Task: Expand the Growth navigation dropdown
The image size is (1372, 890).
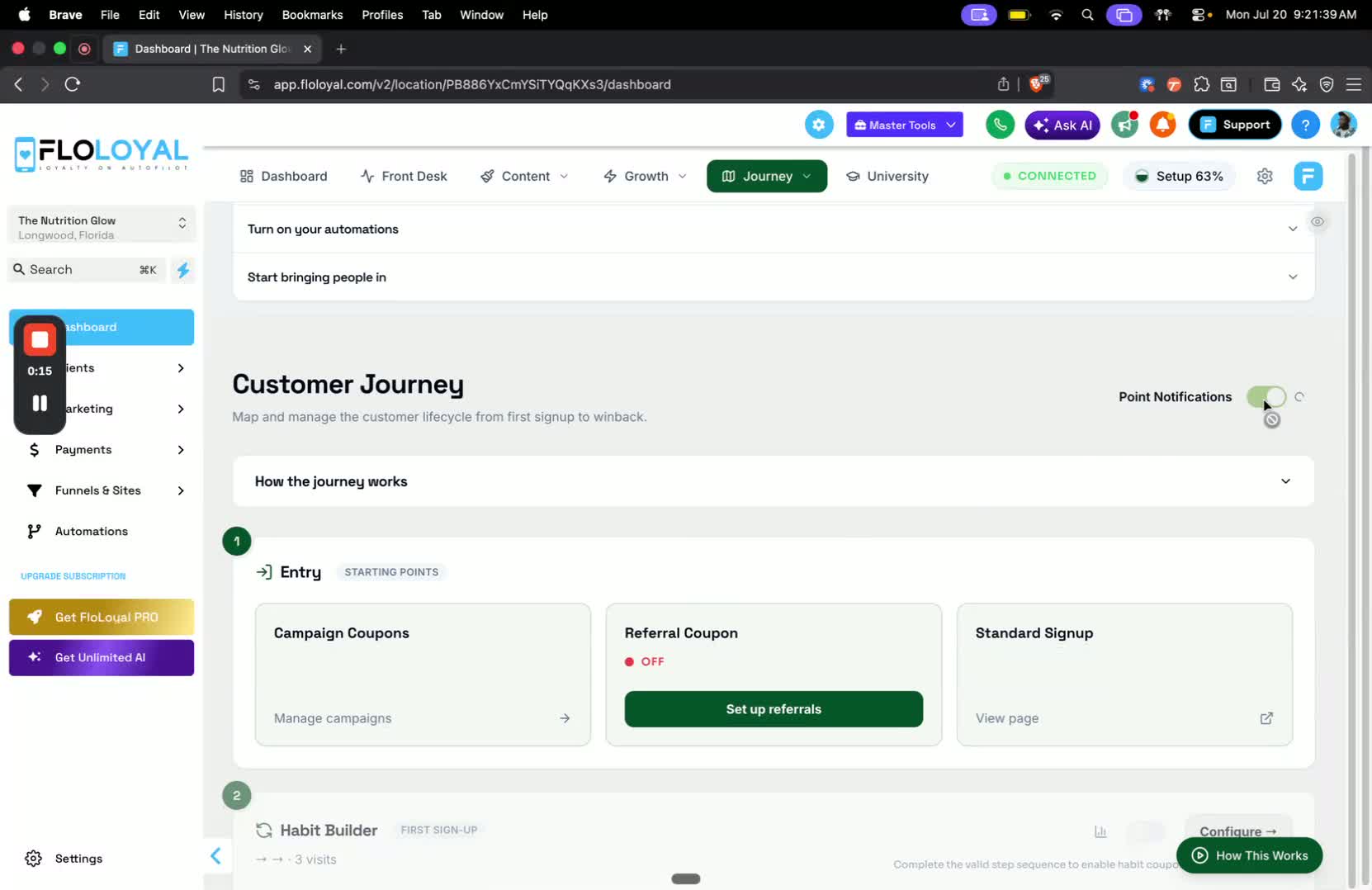Action: [645, 176]
